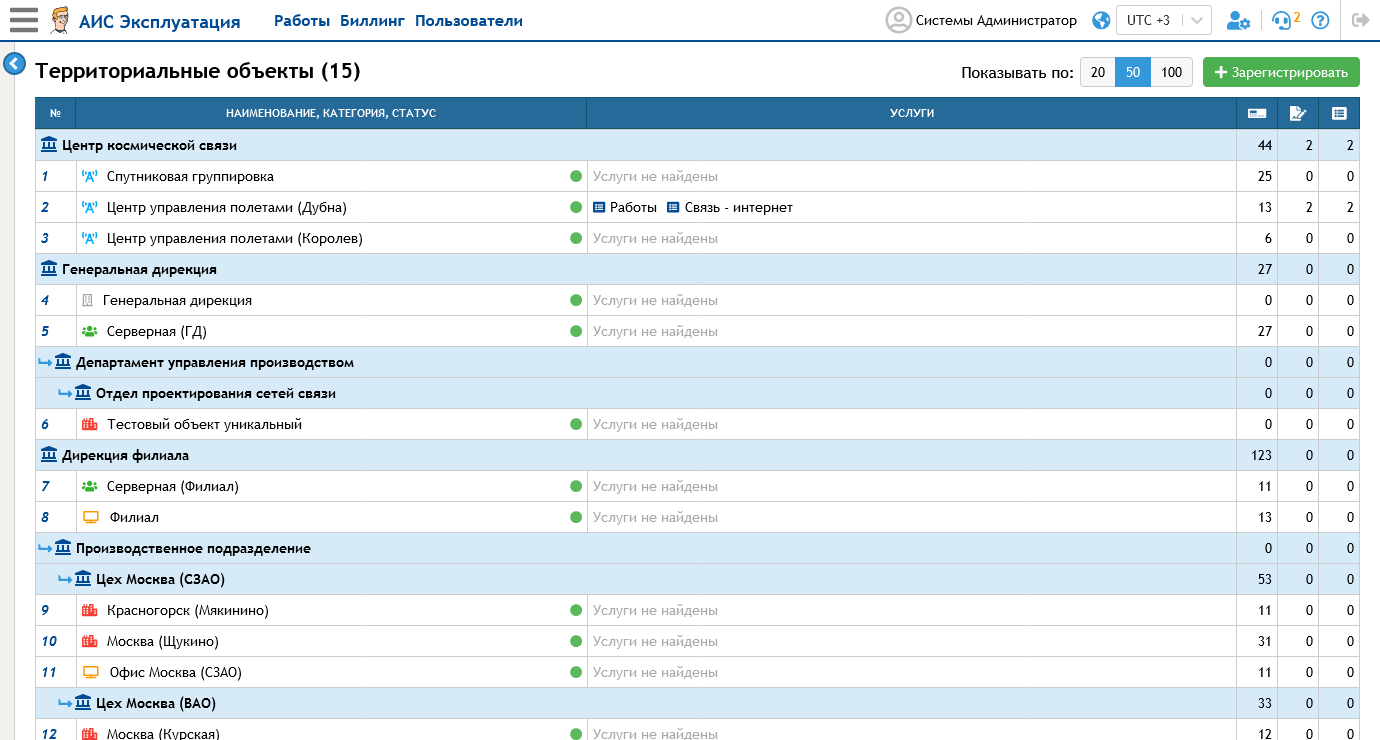
Task: Click institution icon of Дирекция филиала
Action: [x=49, y=455]
